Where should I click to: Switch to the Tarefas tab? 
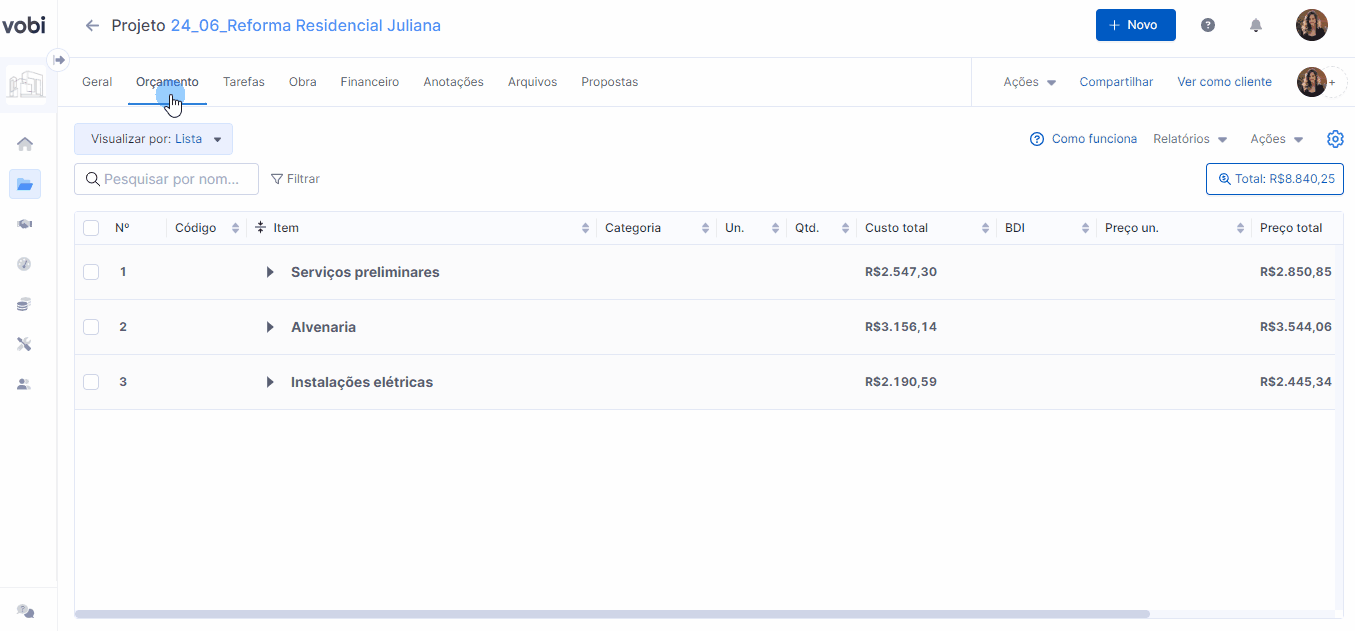(244, 82)
